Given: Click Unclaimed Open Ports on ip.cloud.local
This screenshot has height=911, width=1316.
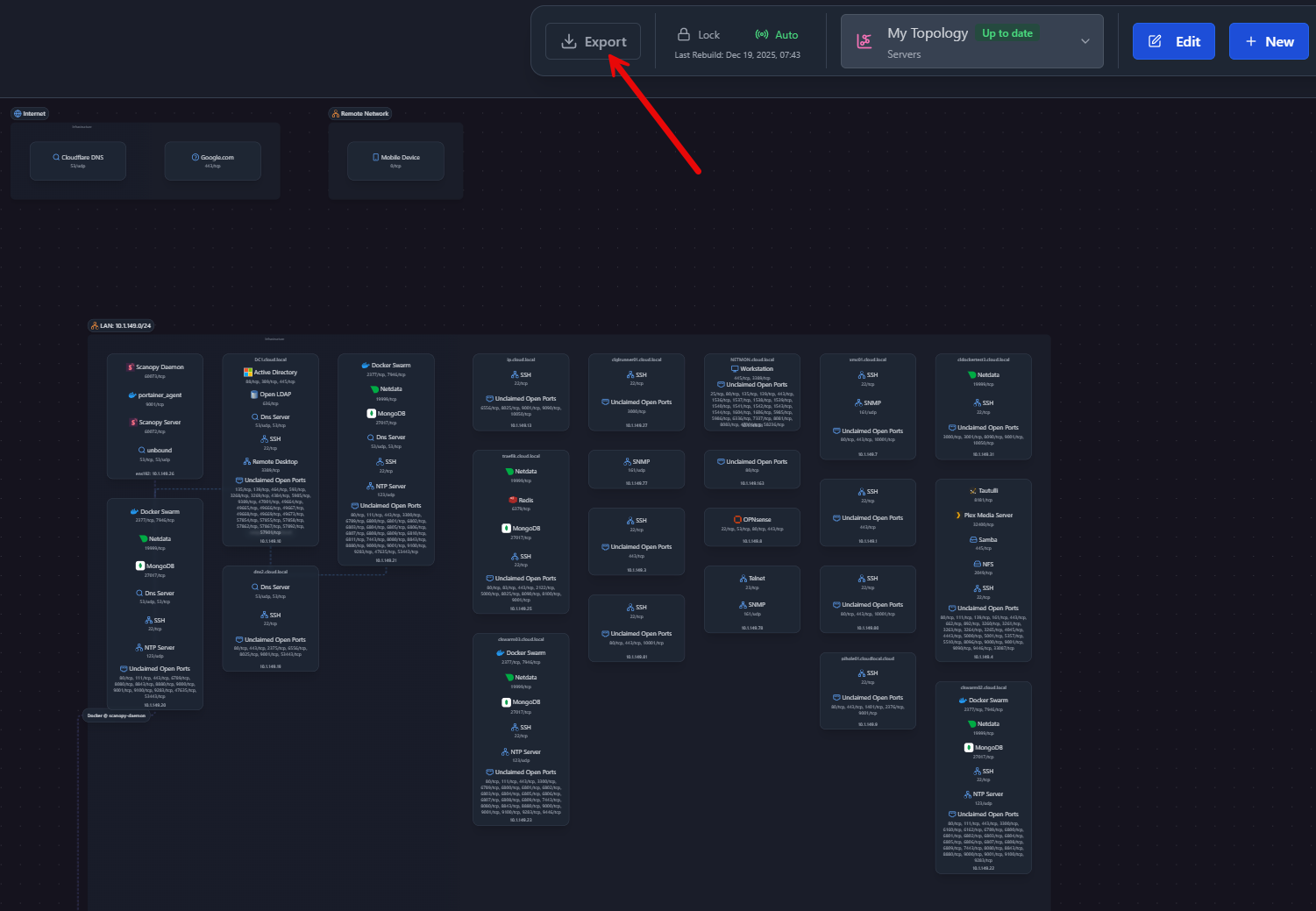Looking at the screenshot, I should [521, 399].
